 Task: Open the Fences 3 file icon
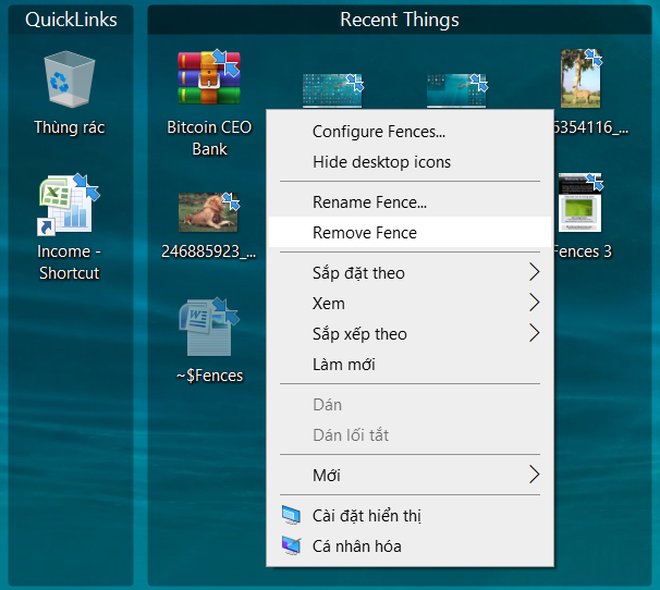(580, 204)
